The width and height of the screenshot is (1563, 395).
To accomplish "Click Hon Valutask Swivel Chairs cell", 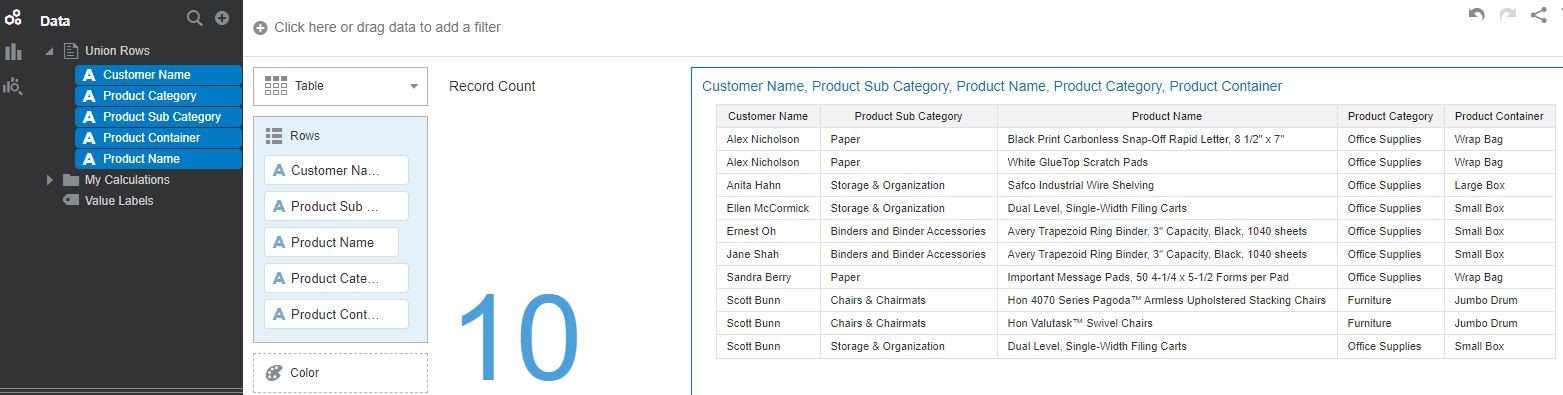I will point(1167,323).
